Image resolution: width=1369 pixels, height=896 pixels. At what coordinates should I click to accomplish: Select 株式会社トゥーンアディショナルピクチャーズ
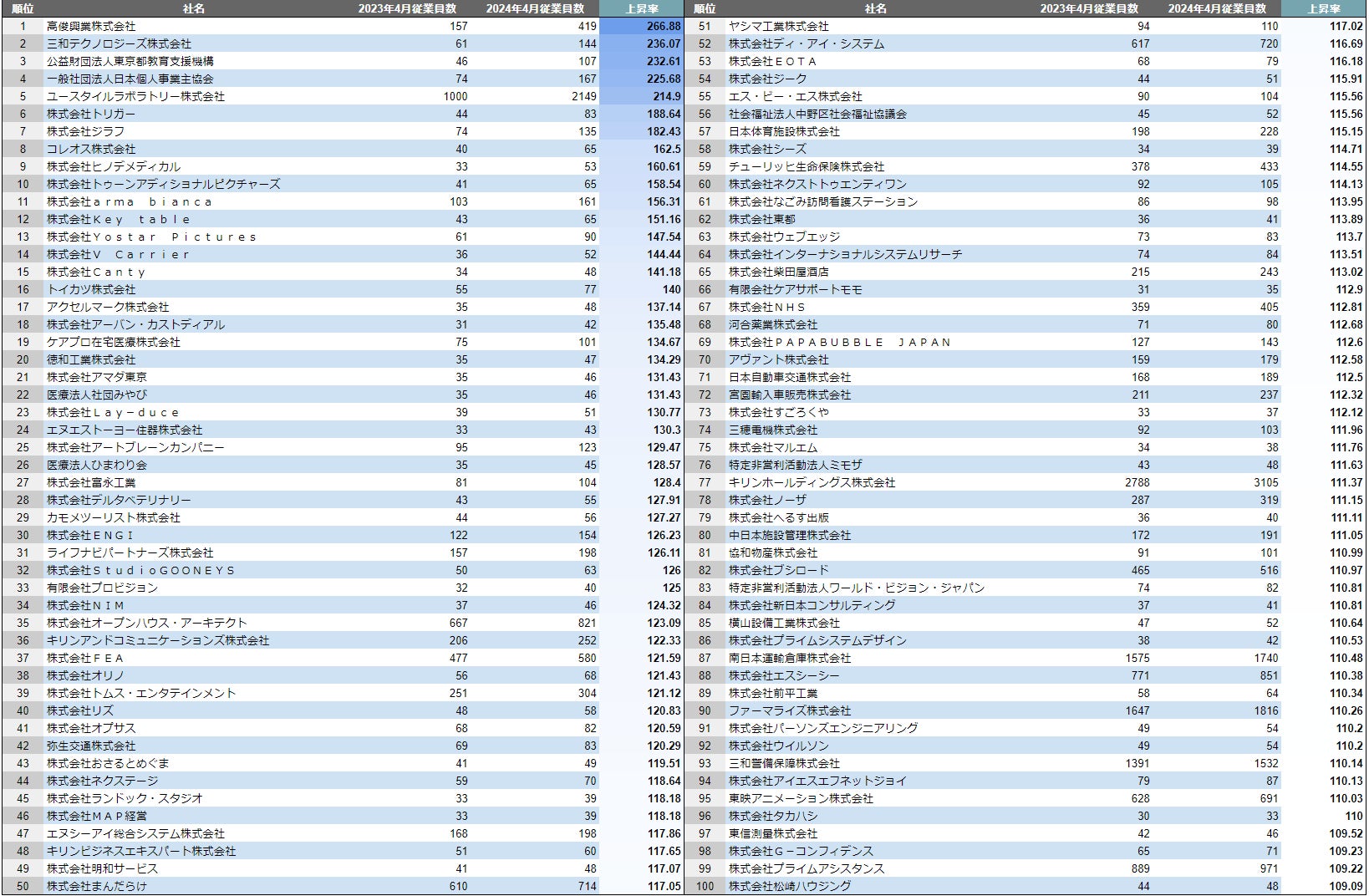click(164, 184)
